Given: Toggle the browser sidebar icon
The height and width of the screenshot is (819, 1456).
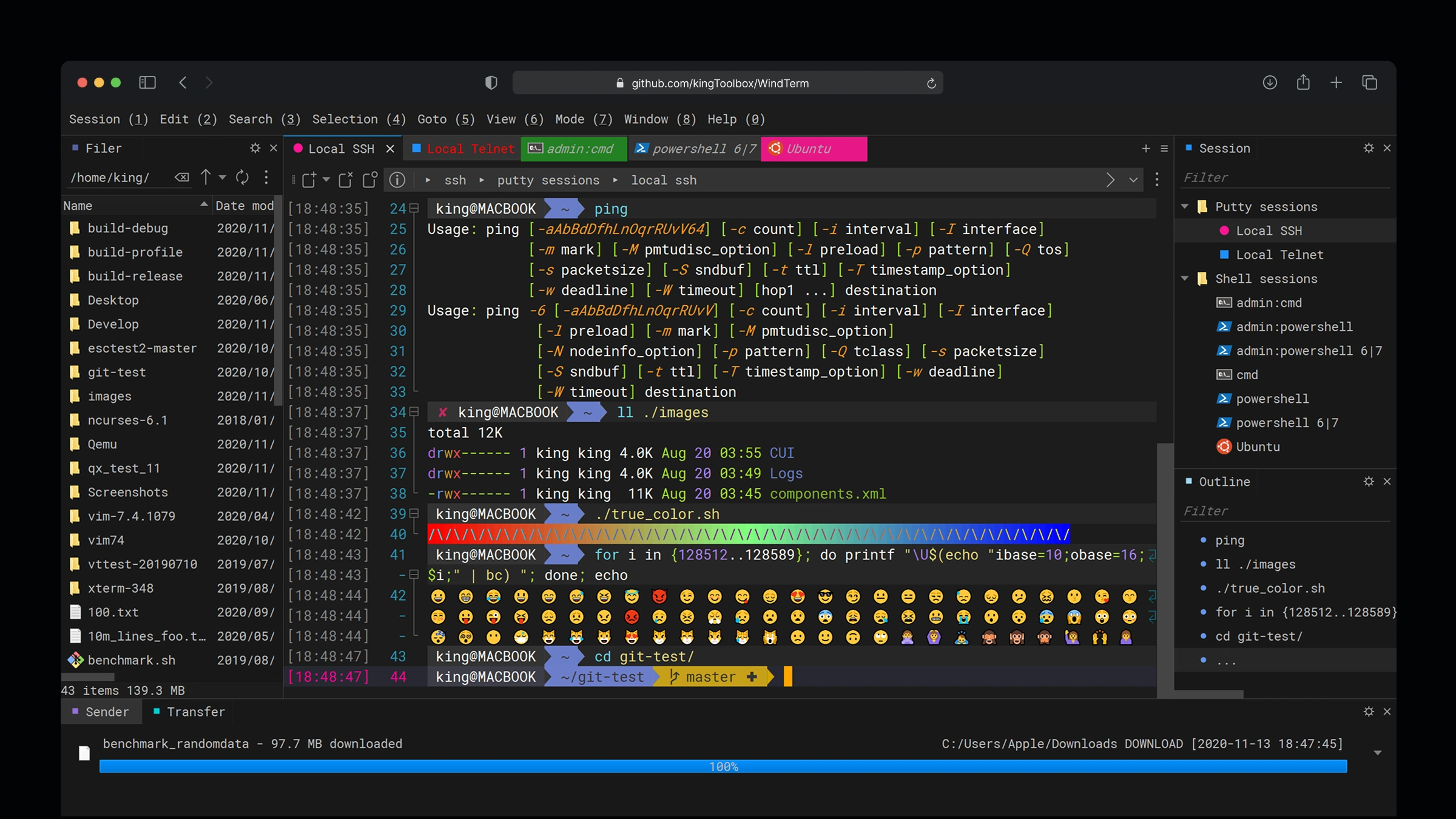Looking at the screenshot, I should point(147,83).
